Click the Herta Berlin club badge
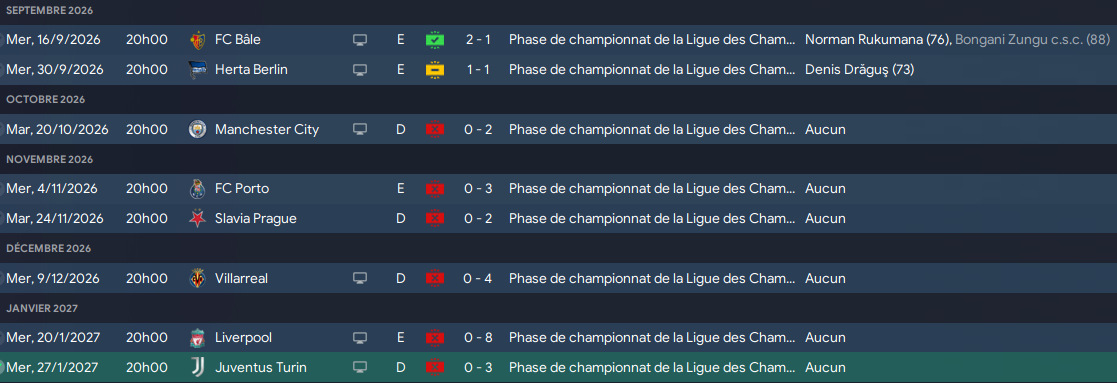 click(x=197, y=70)
